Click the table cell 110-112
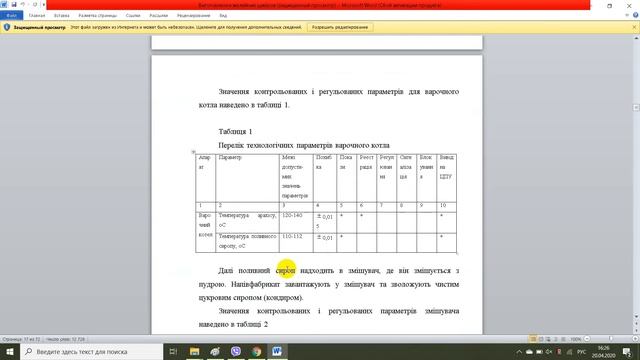The image size is (640, 360). pos(296,242)
